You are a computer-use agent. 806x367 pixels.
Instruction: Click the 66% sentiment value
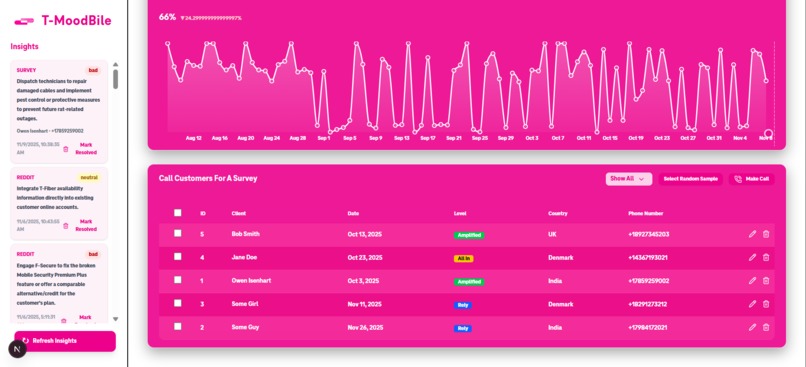(x=167, y=17)
